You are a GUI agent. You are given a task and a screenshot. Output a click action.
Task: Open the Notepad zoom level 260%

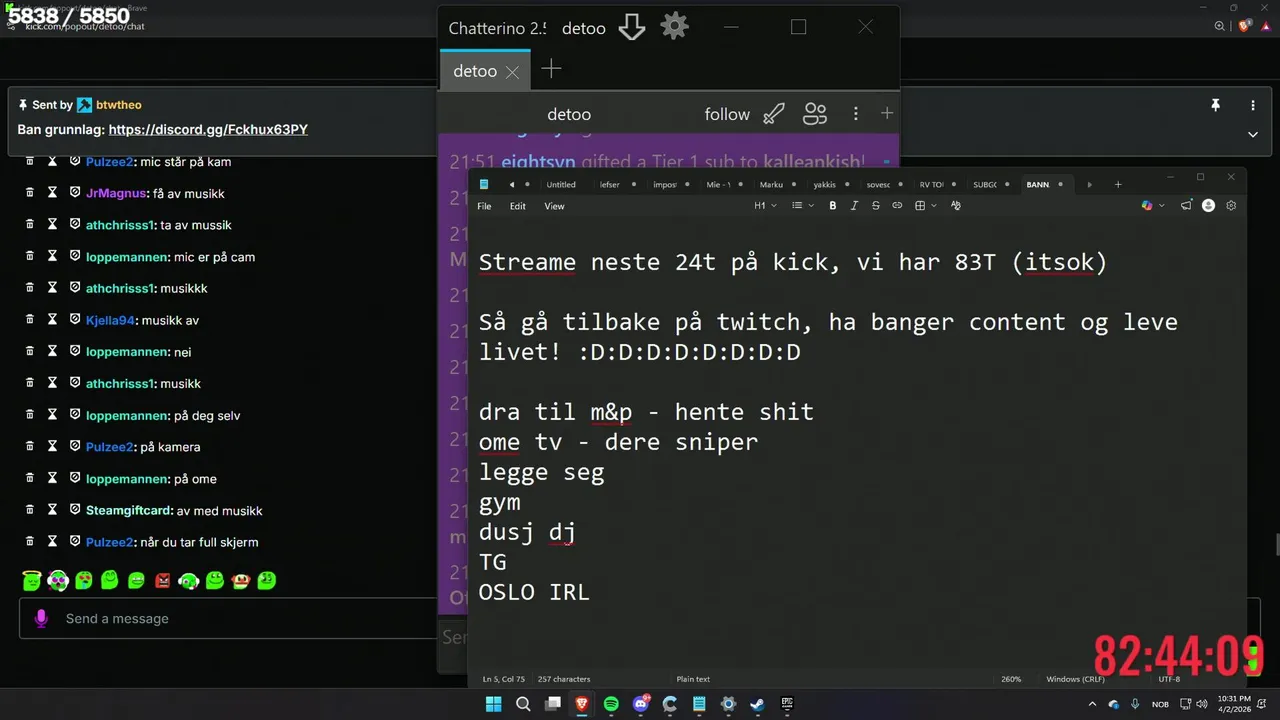1011,679
